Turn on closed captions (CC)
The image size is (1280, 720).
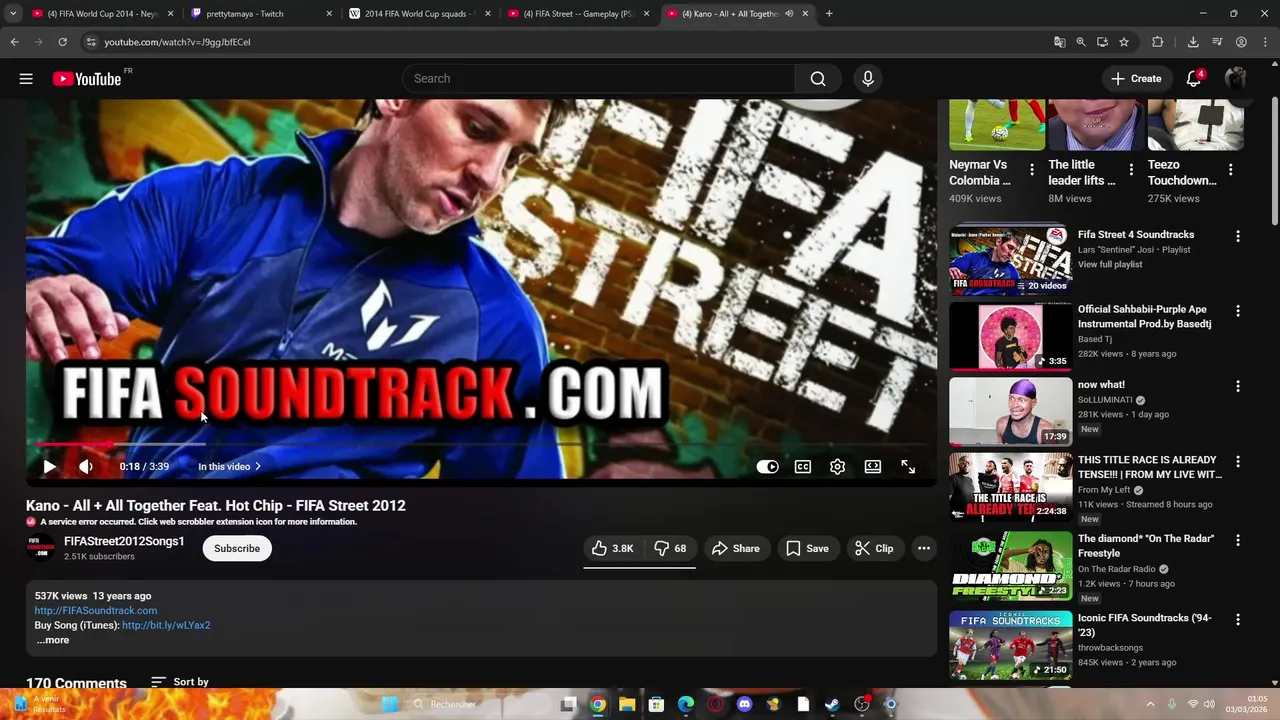(803, 467)
